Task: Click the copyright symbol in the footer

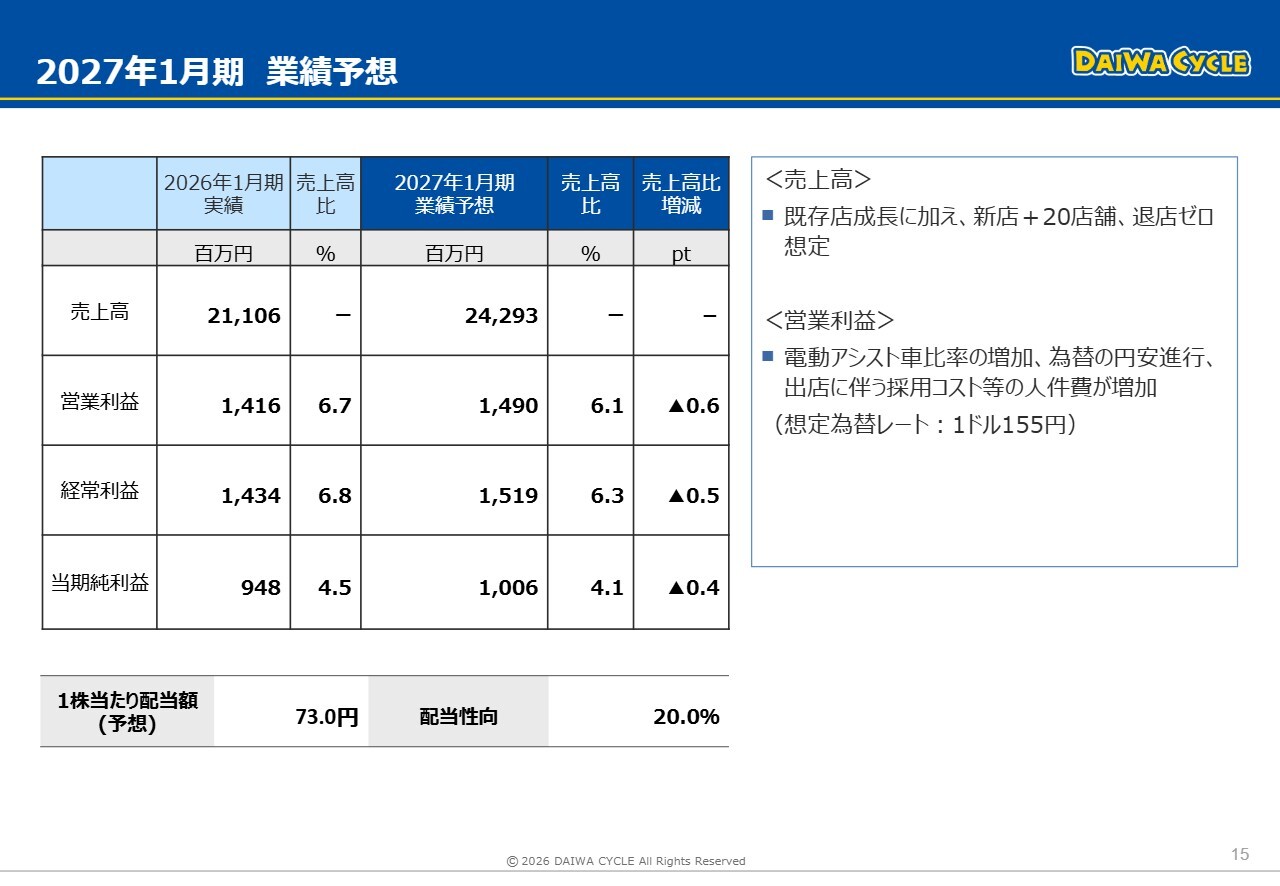Action: coord(512,861)
